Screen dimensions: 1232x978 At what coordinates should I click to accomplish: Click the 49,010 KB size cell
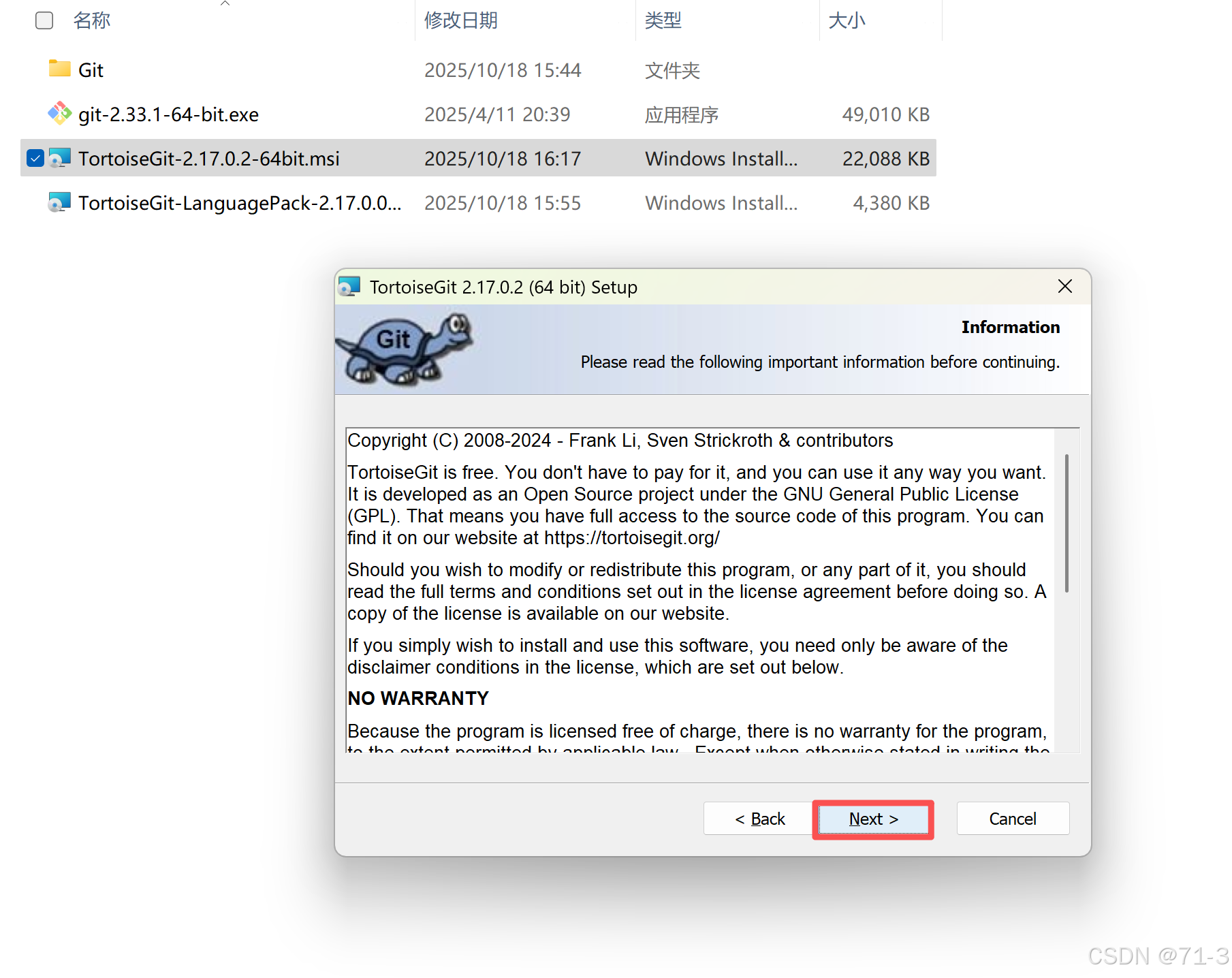click(886, 114)
